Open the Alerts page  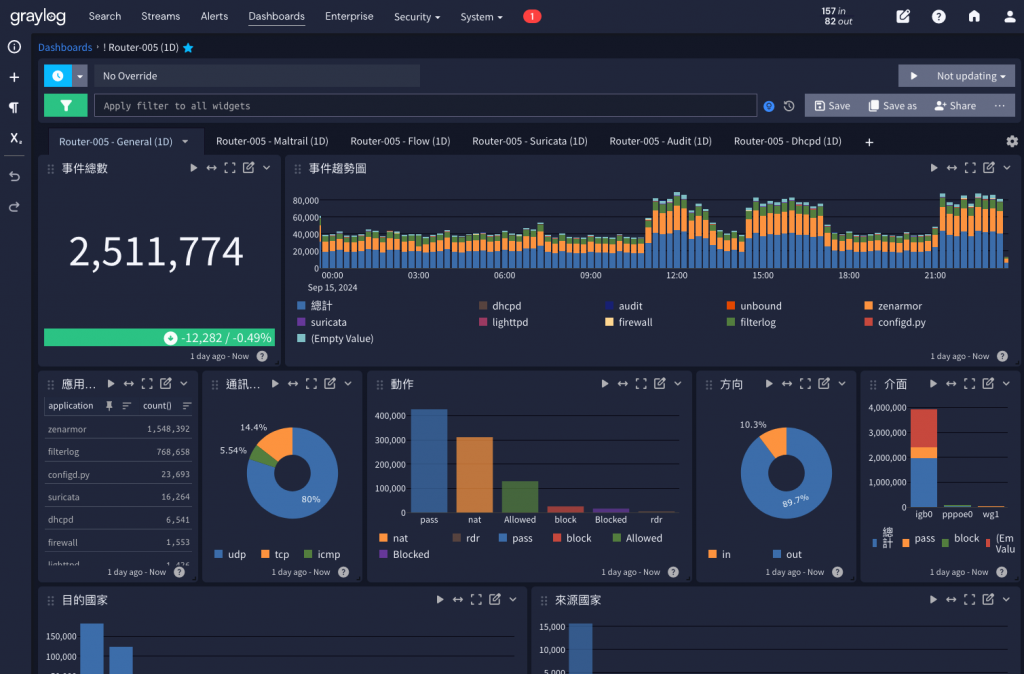[x=214, y=16]
